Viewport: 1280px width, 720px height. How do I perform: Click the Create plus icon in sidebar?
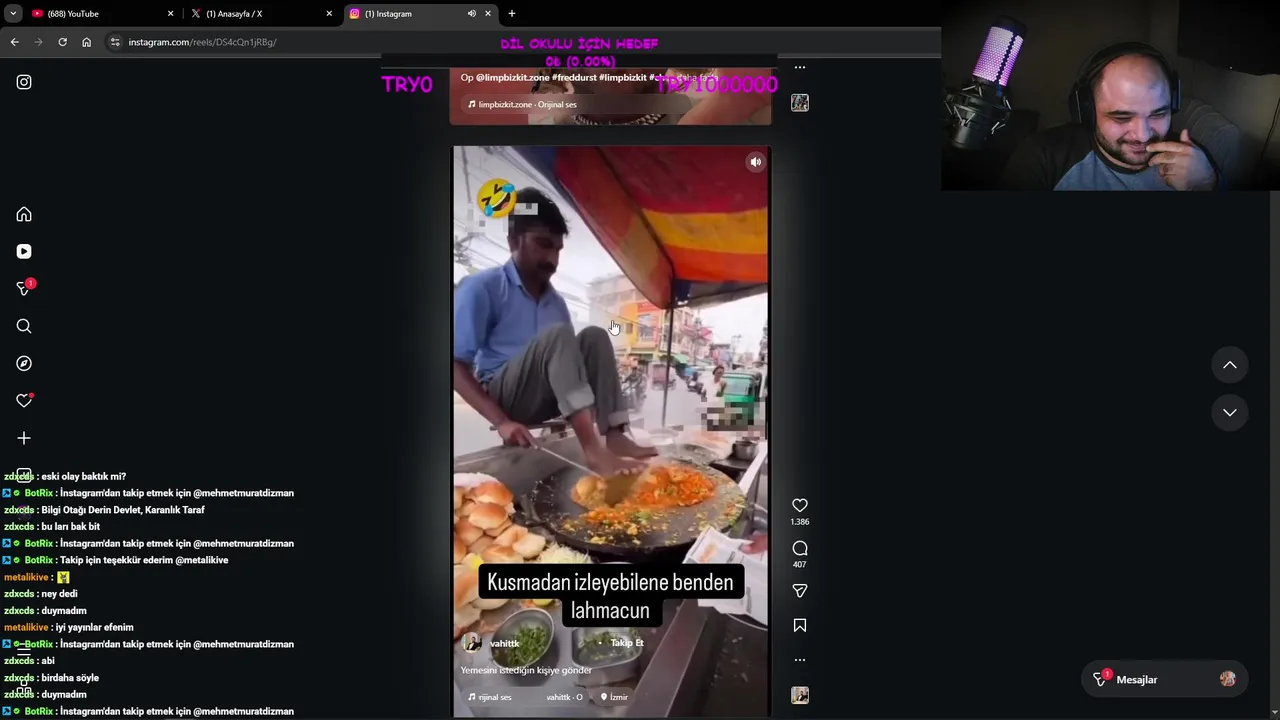click(24, 438)
